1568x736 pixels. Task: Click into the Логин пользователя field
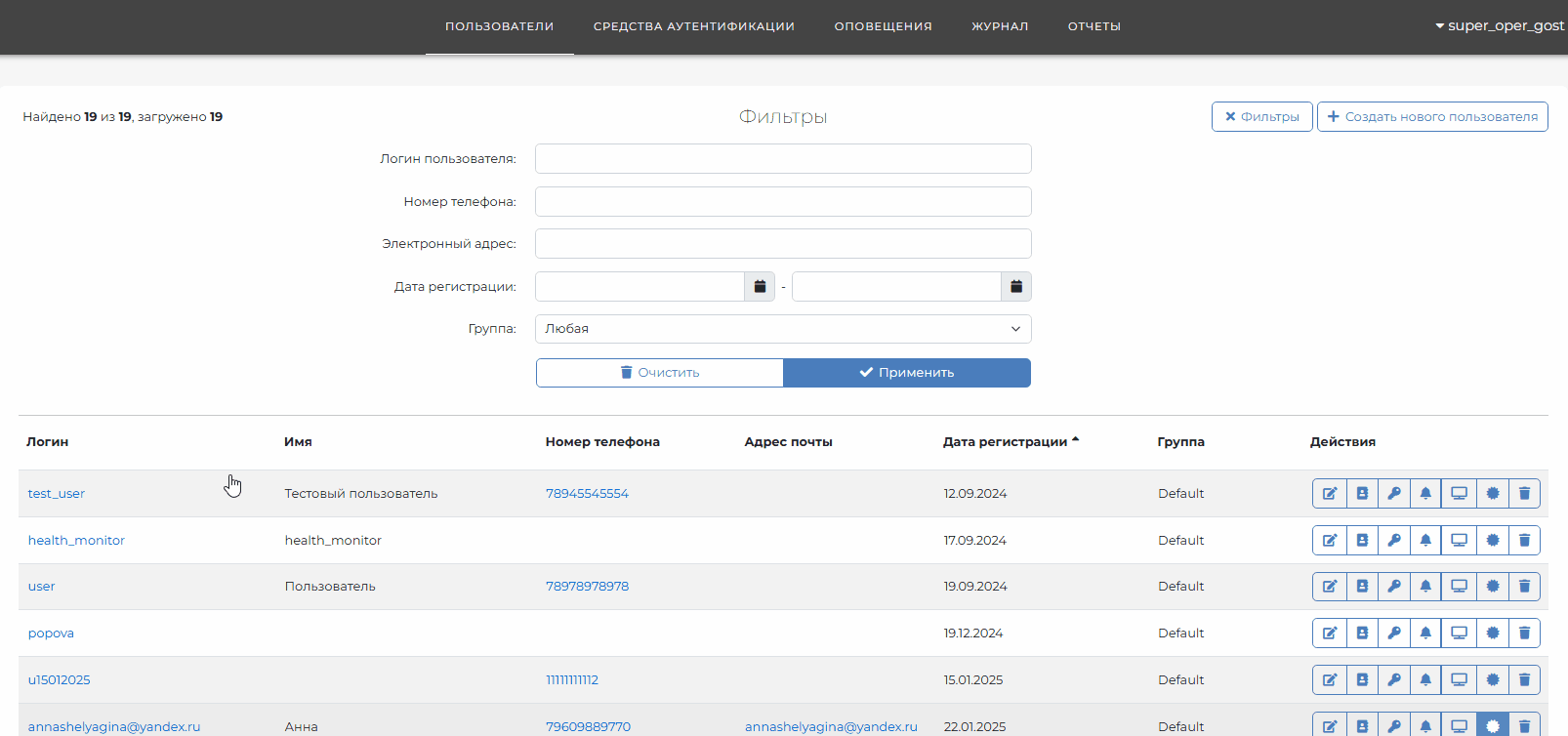pos(783,159)
